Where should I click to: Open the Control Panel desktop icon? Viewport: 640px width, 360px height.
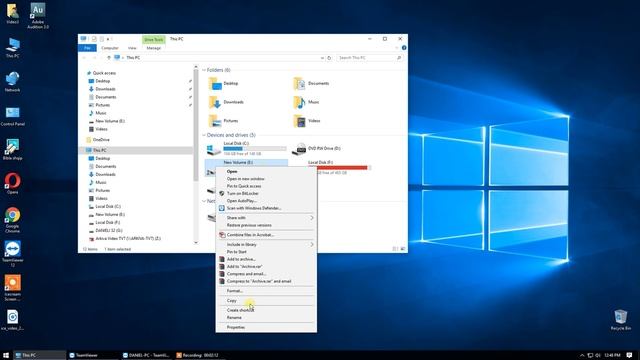12,116
